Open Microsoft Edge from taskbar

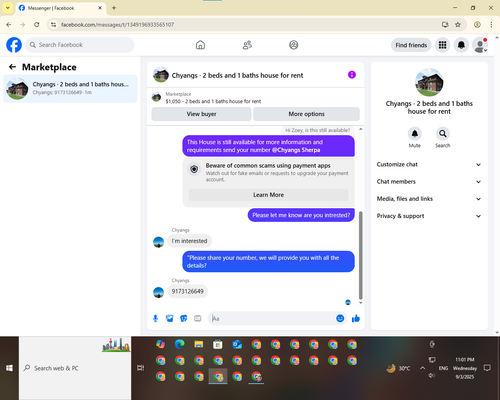coord(180,344)
